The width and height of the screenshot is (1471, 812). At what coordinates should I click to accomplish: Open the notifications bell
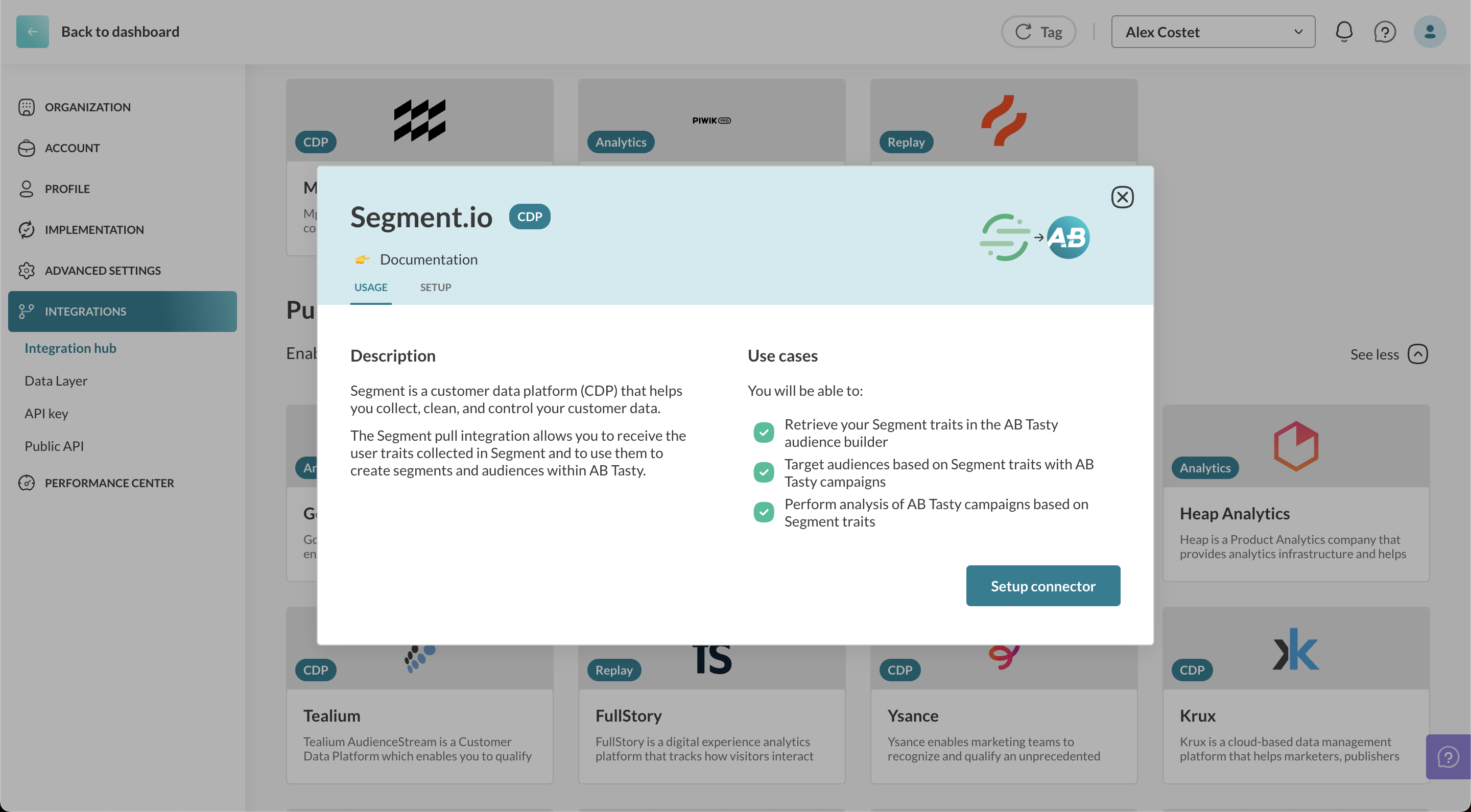(1344, 31)
